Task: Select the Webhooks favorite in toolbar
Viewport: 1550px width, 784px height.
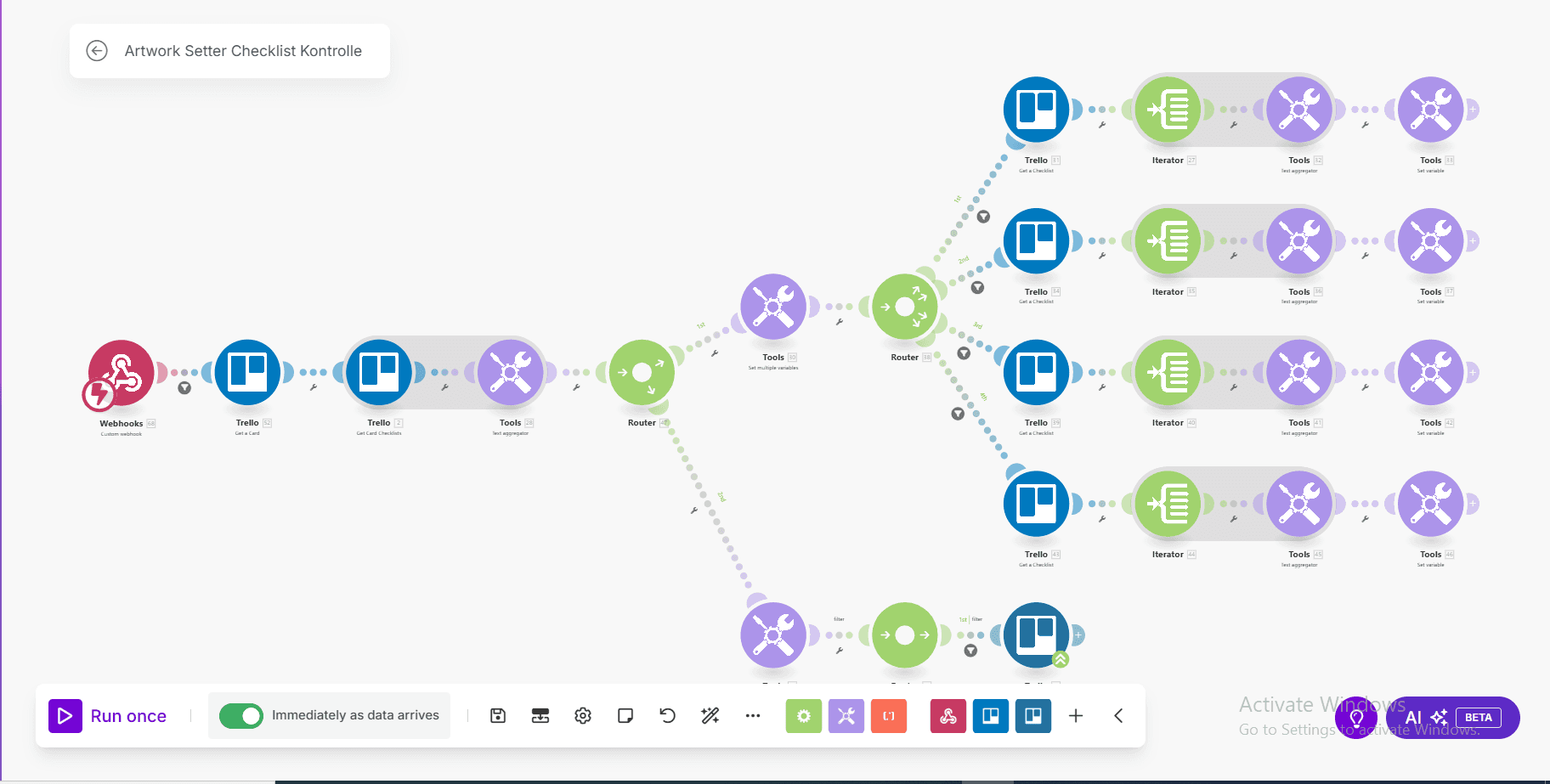Action: 948,716
